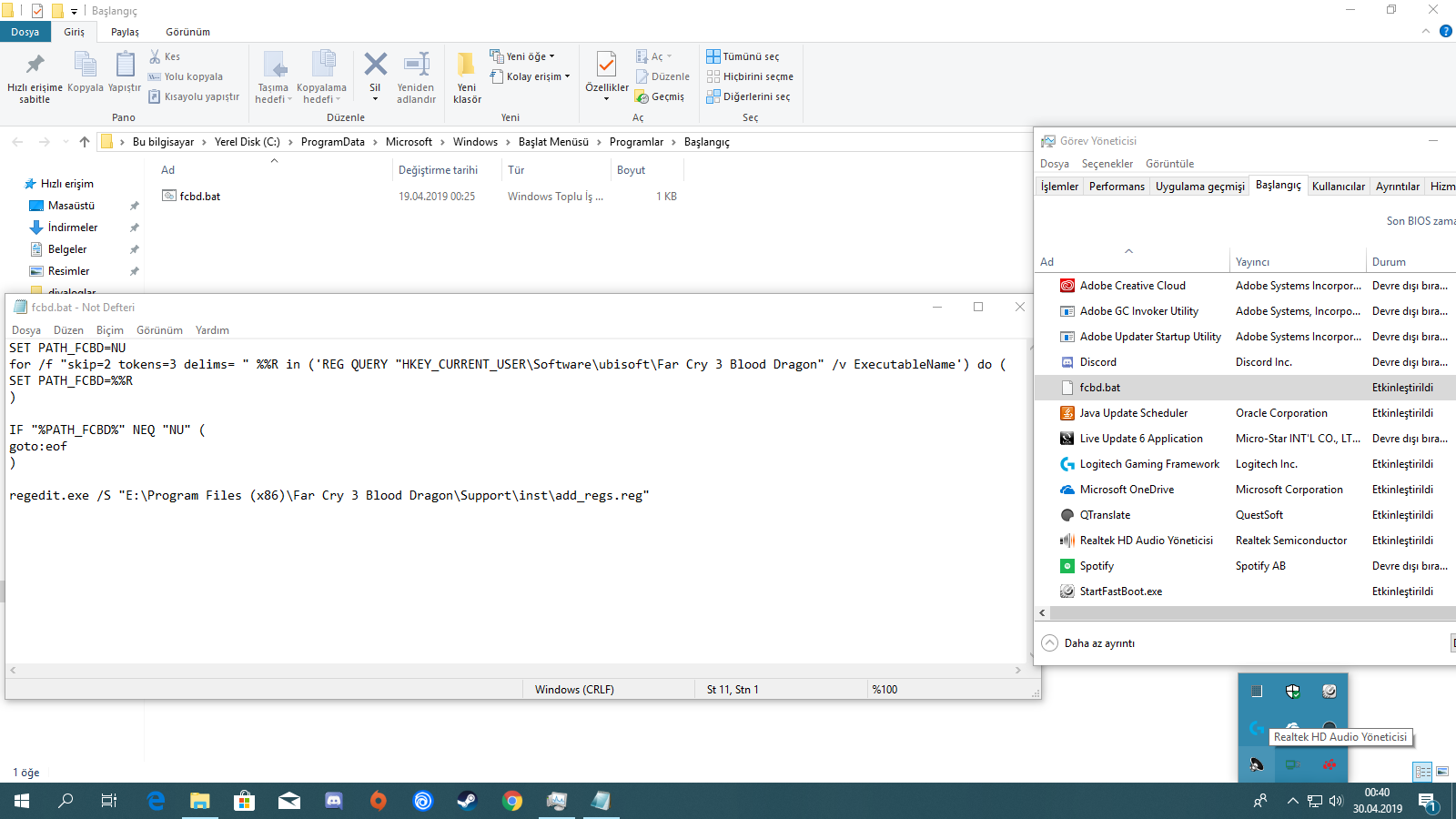Switch to Kullanıcılar tab in Task Manager
The height and width of the screenshot is (819, 1456).
1338,187
